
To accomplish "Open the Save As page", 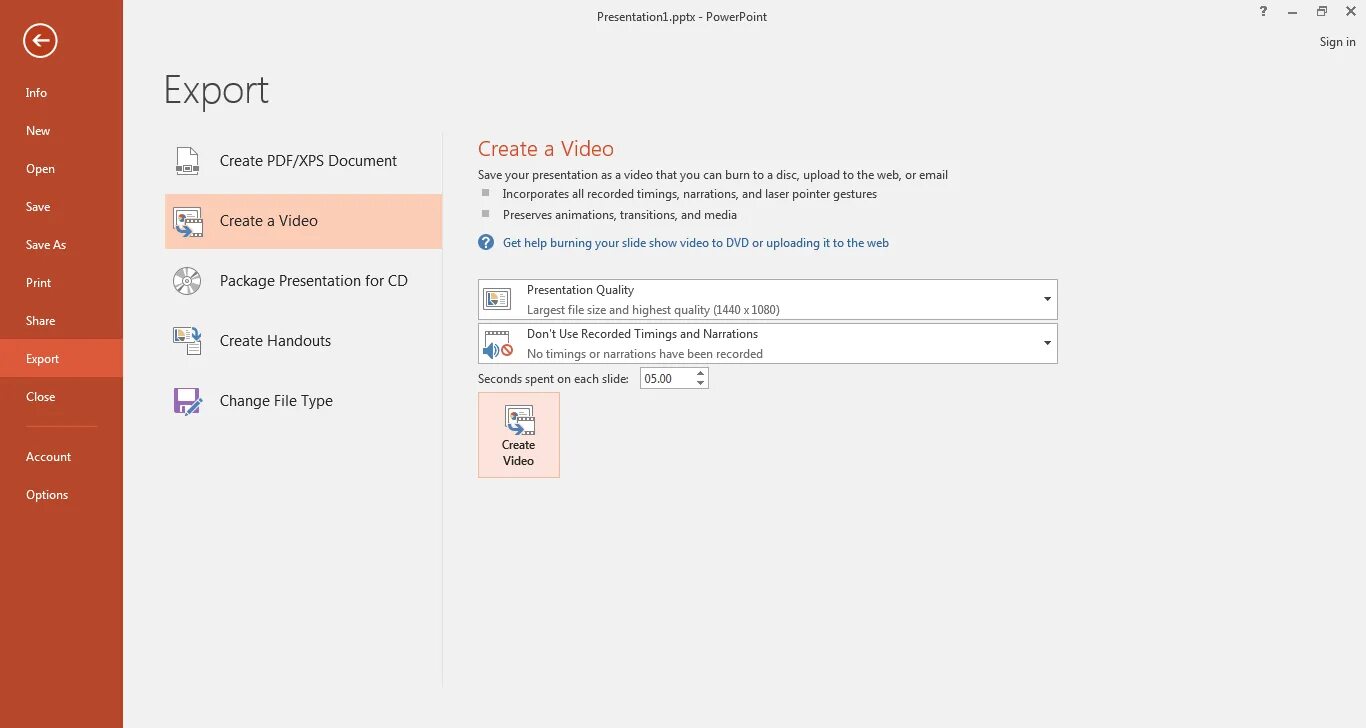I will point(61,245).
